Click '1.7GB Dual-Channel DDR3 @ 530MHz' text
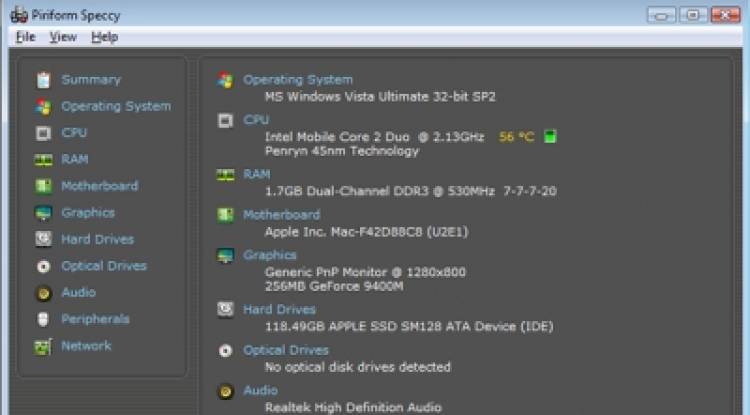 pos(380,191)
